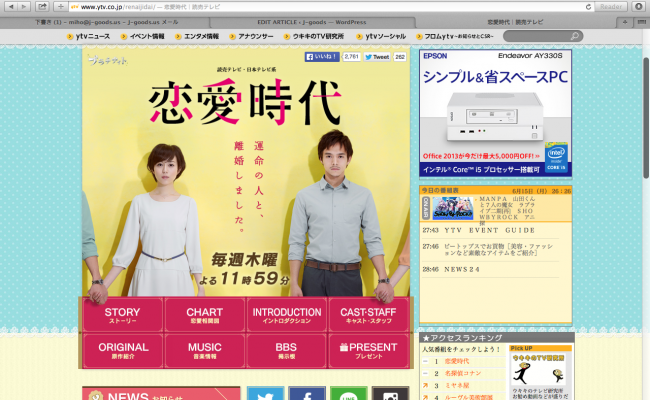
Task: Open the イベント情報 menu item
Action: click(143, 36)
